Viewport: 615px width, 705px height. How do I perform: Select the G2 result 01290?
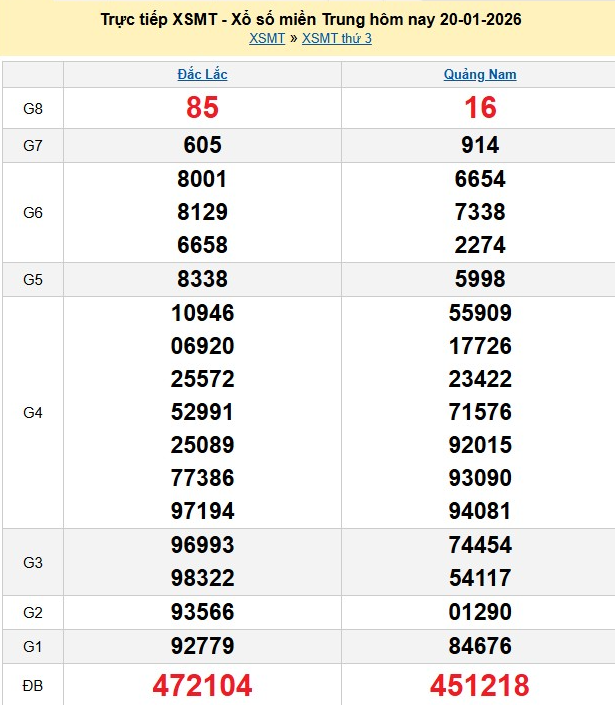pyautogui.click(x=480, y=612)
